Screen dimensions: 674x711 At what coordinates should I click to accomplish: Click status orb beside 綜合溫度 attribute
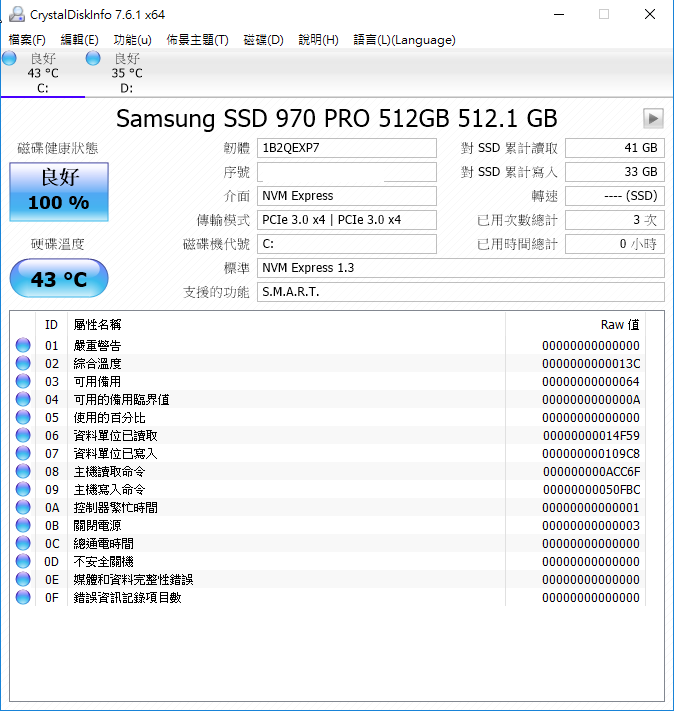click(x=23, y=364)
